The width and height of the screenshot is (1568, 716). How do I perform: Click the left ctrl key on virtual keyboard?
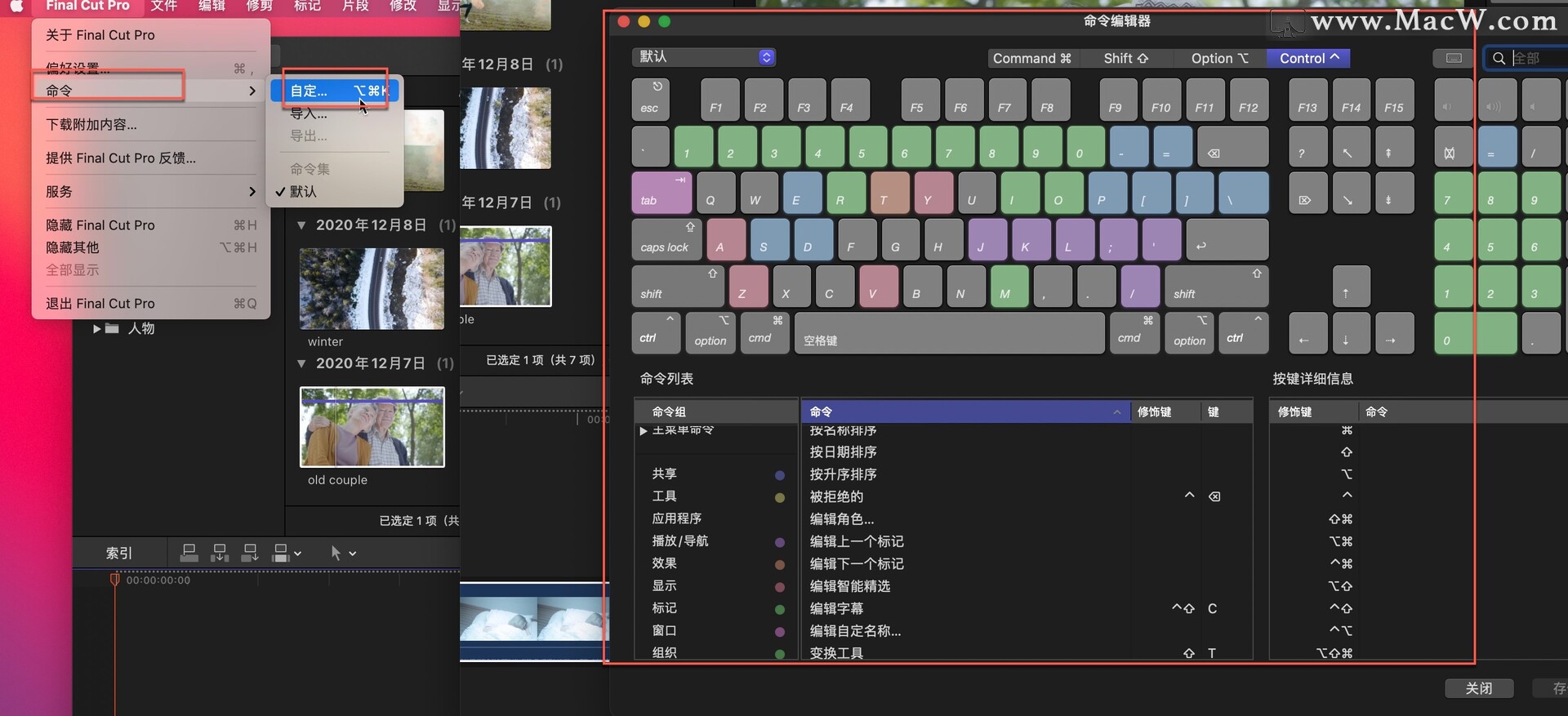click(656, 332)
